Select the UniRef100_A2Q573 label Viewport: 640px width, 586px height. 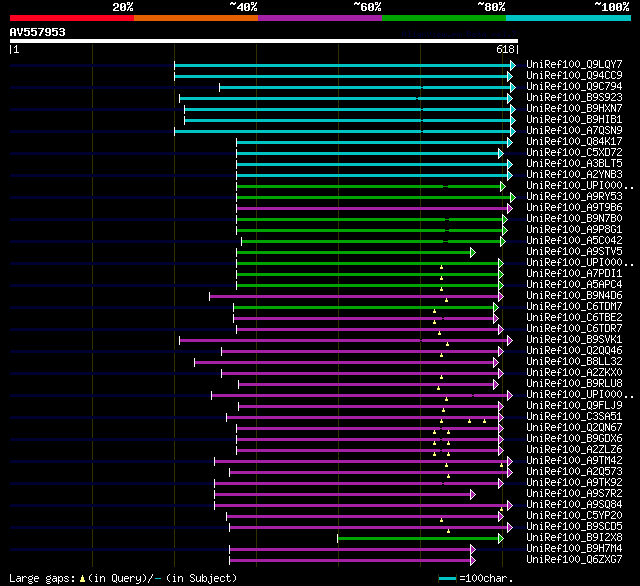[574, 472]
